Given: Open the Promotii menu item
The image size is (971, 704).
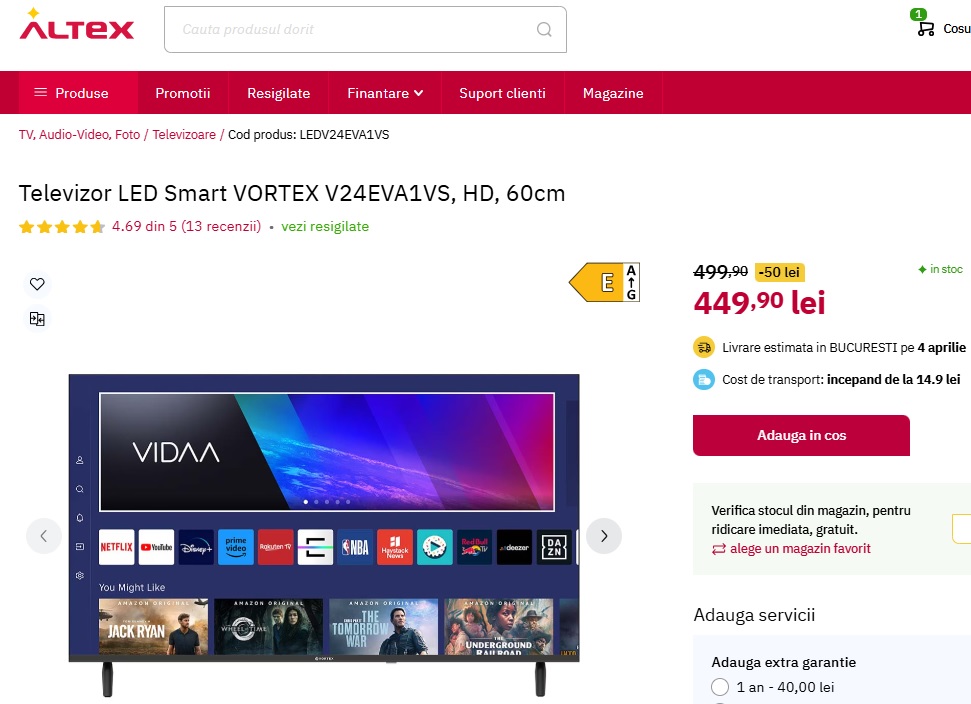Looking at the screenshot, I should point(183,93).
